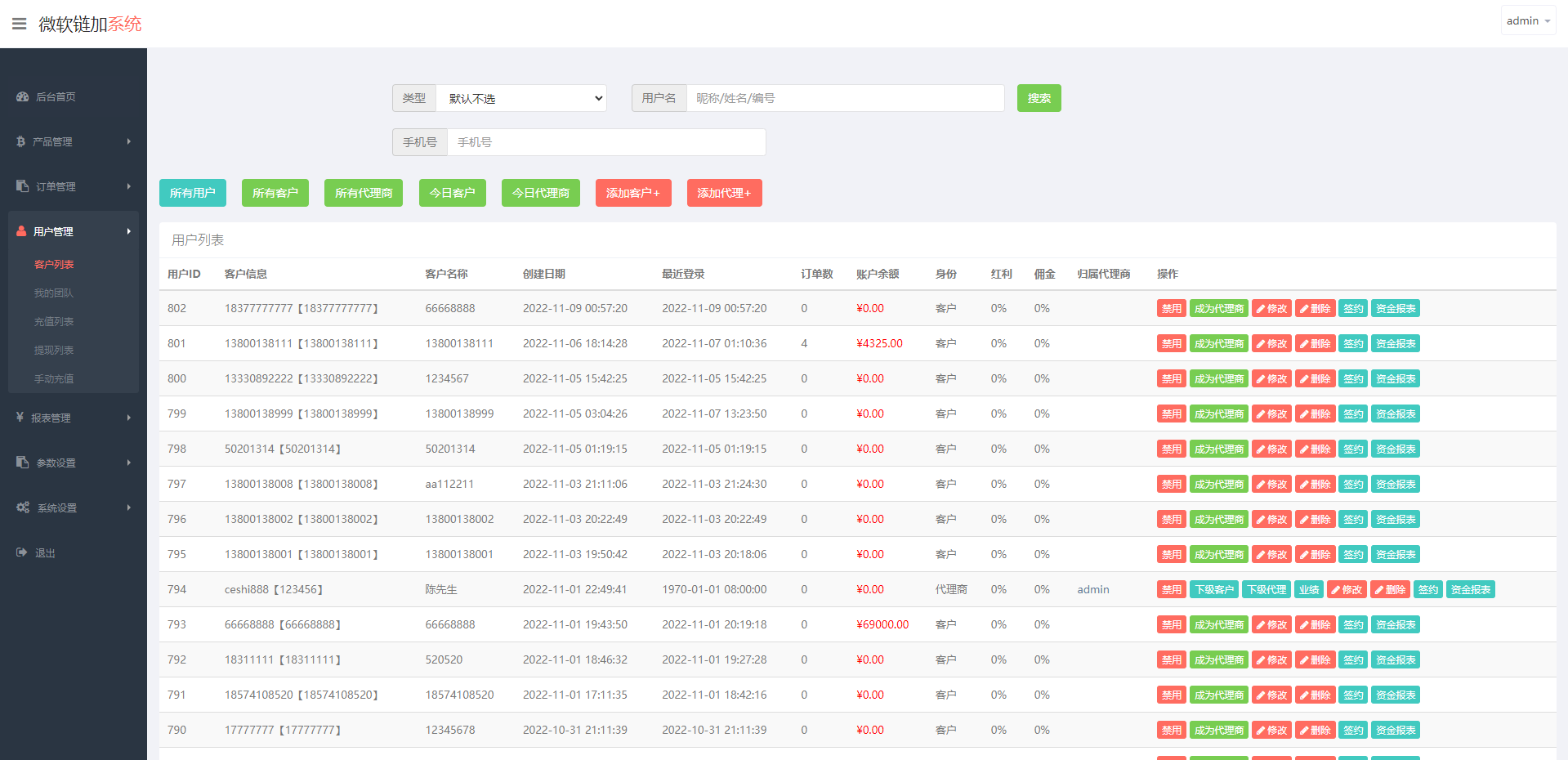The width and height of the screenshot is (1568, 760).
Task: Open the 类型 default selection dropdown
Action: click(x=521, y=98)
